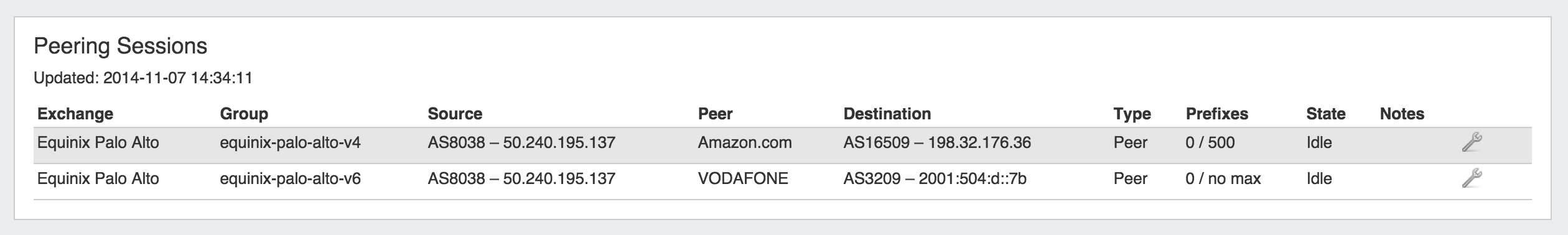
Task: Click the 0 / no max prefixes value
Action: tap(1223, 179)
